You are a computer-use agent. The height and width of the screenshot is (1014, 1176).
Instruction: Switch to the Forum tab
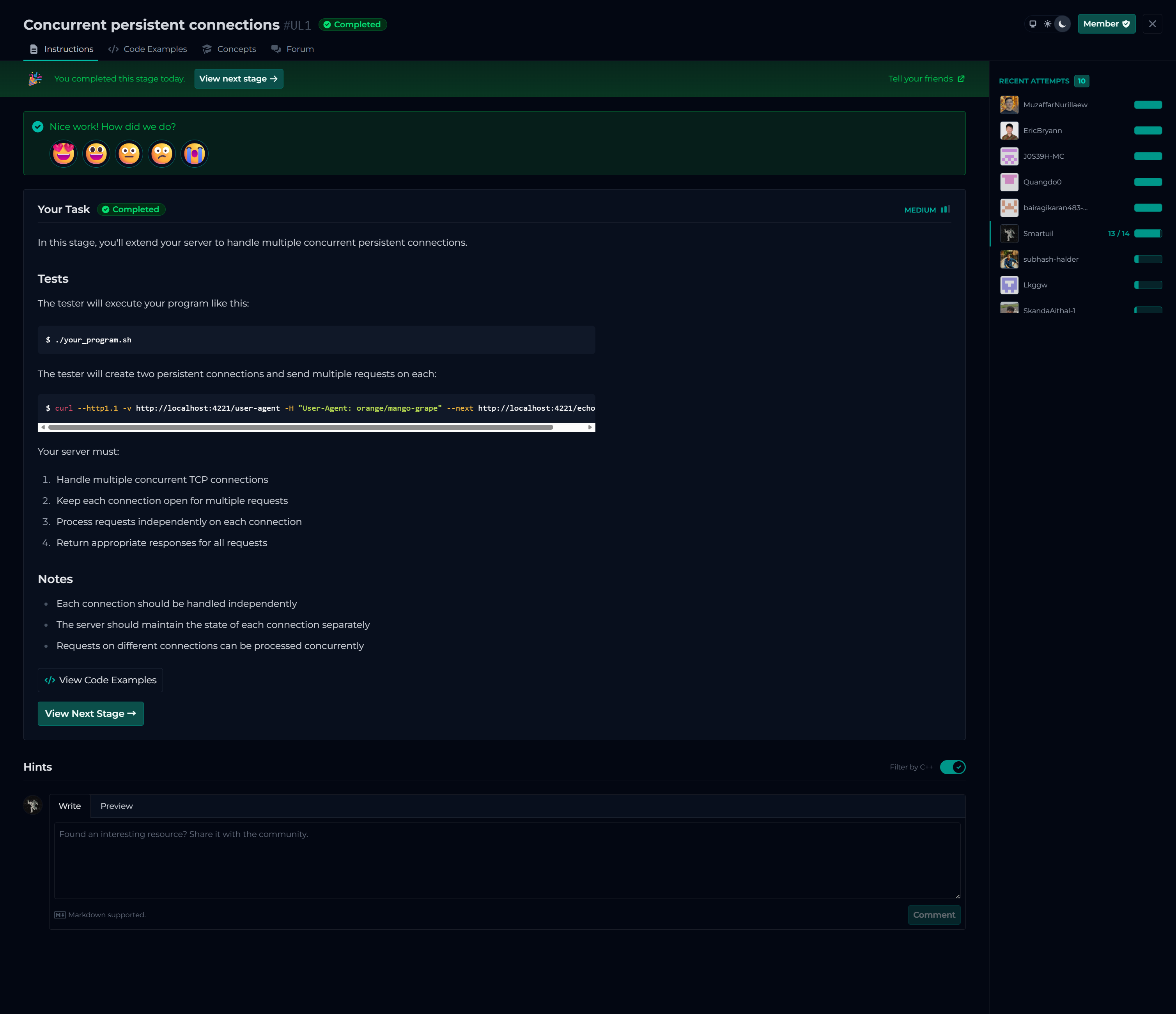(293, 50)
